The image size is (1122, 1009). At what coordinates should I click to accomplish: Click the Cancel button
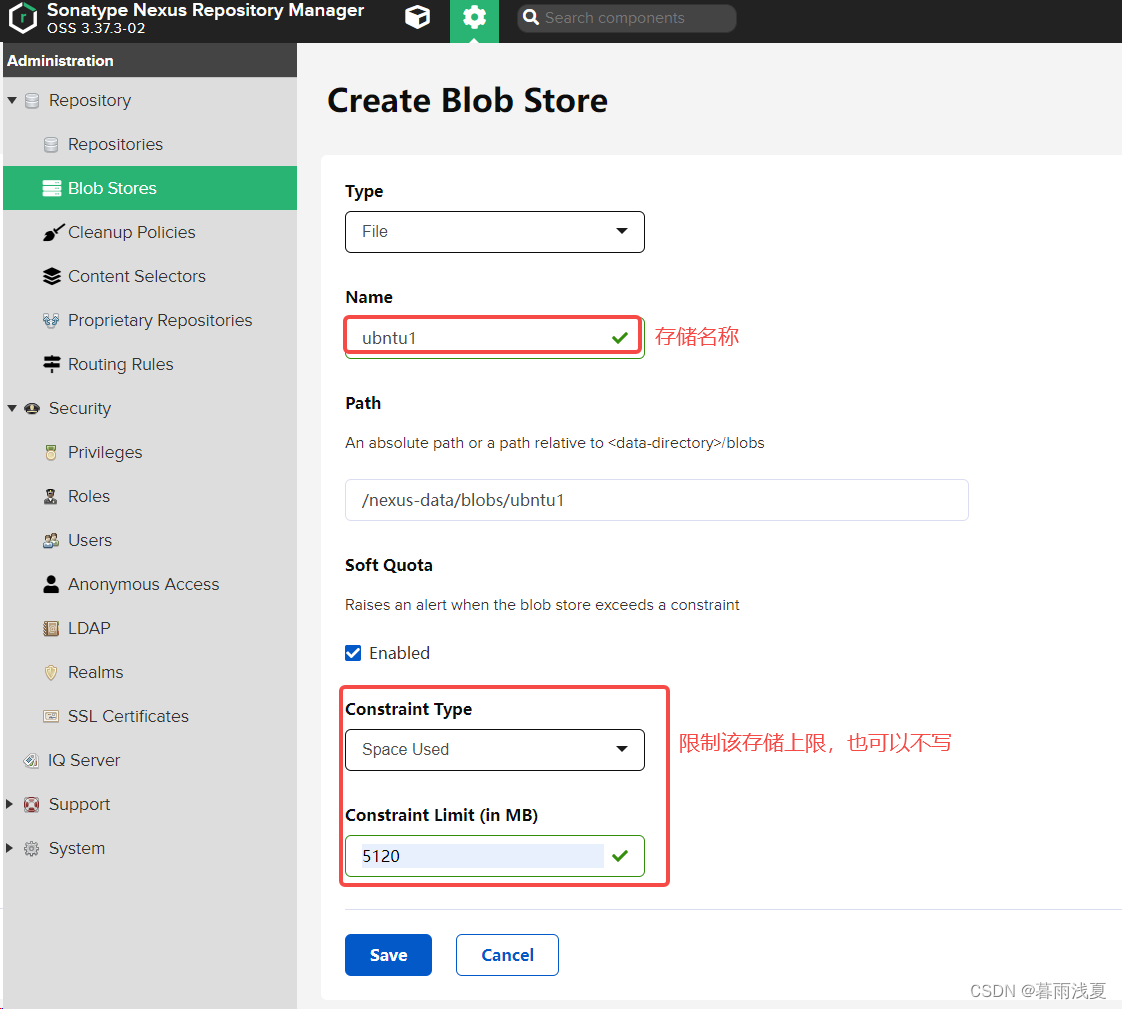point(507,955)
